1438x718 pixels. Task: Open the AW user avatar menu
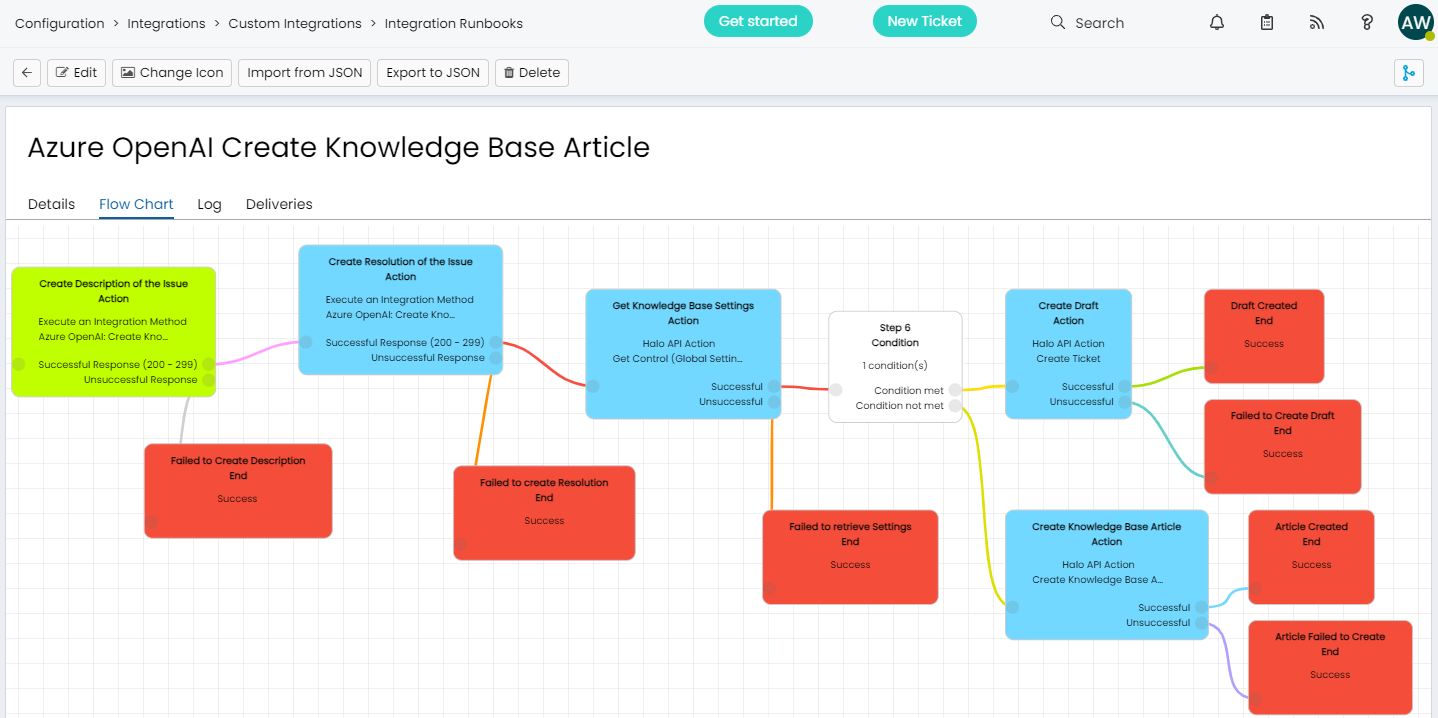(1416, 22)
